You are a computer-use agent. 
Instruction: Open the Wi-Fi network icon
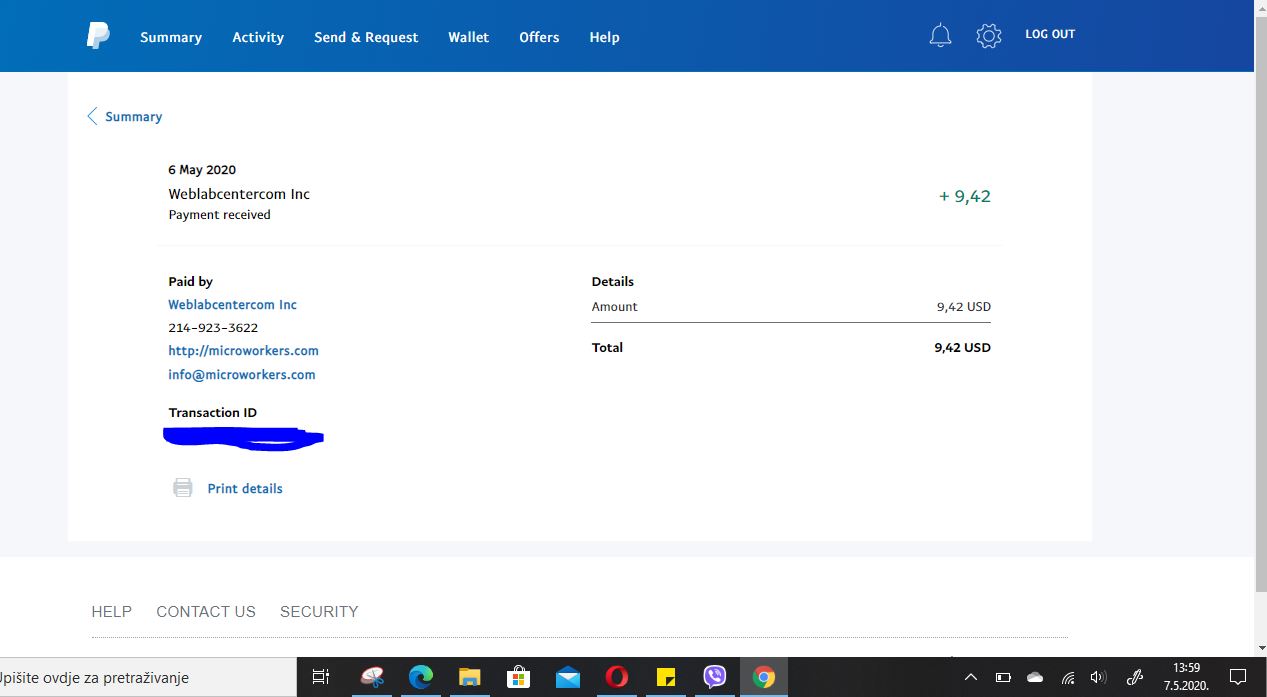click(1068, 677)
